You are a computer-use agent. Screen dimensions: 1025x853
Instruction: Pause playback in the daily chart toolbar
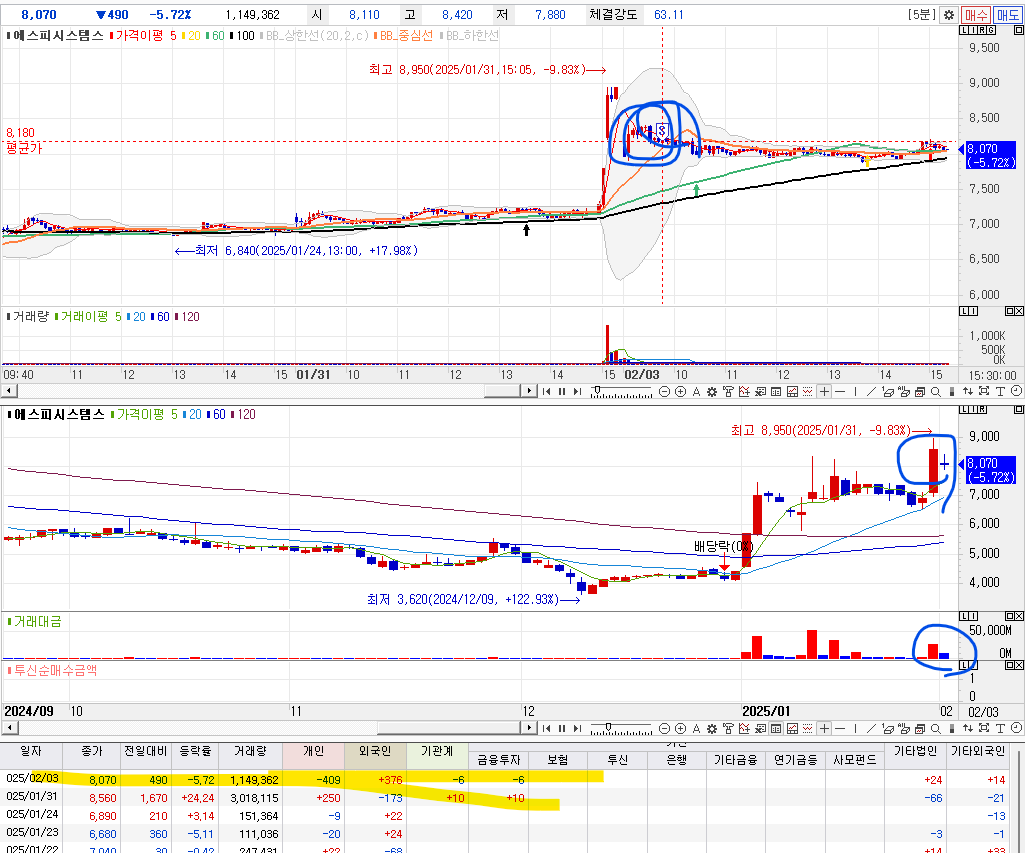pyautogui.click(x=562, y=728)
